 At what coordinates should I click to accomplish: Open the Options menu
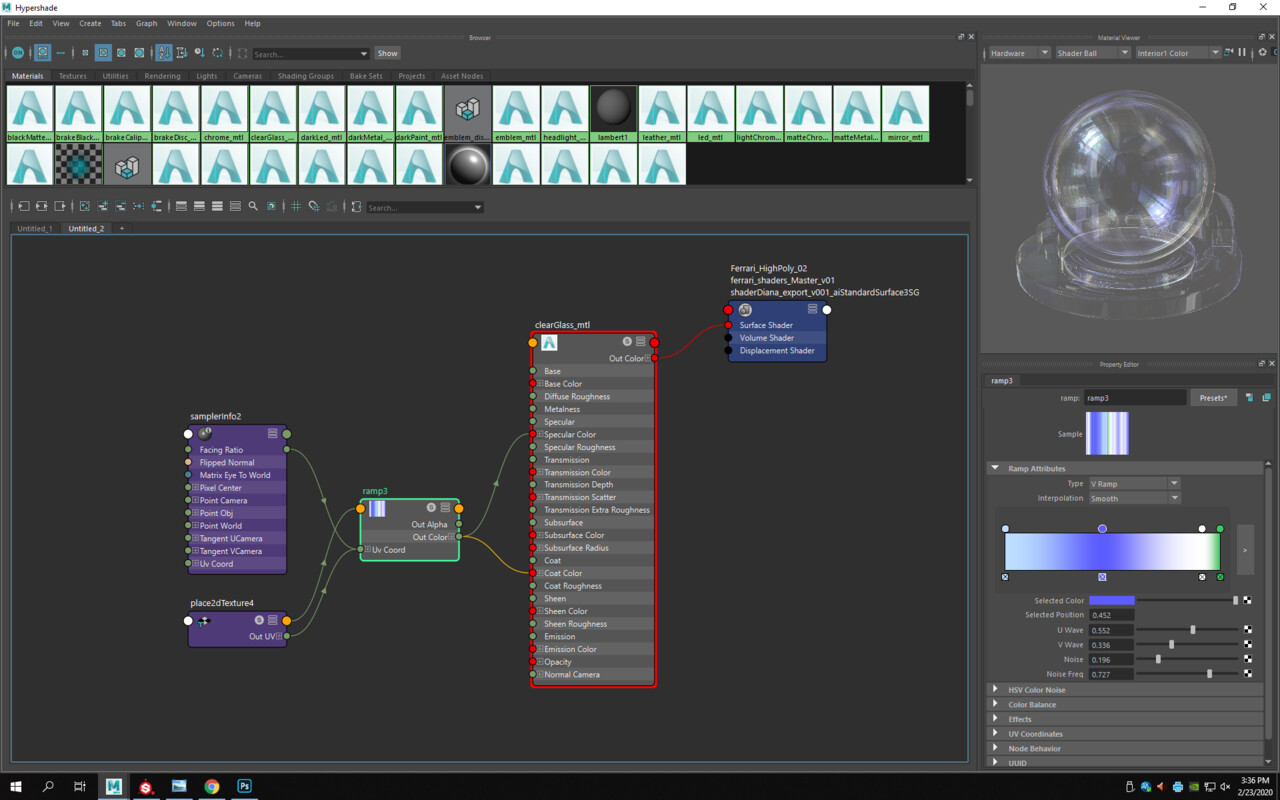click(x=220, y=23)
